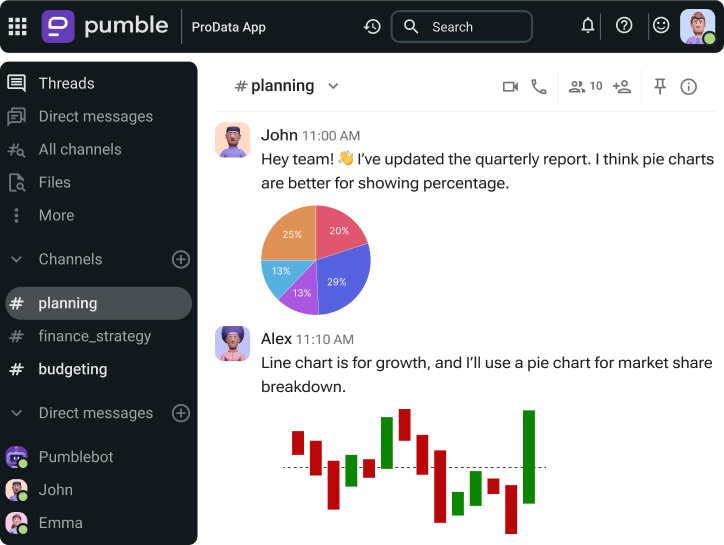
Task: Open message history clock icon
Action: pos(372,27)
